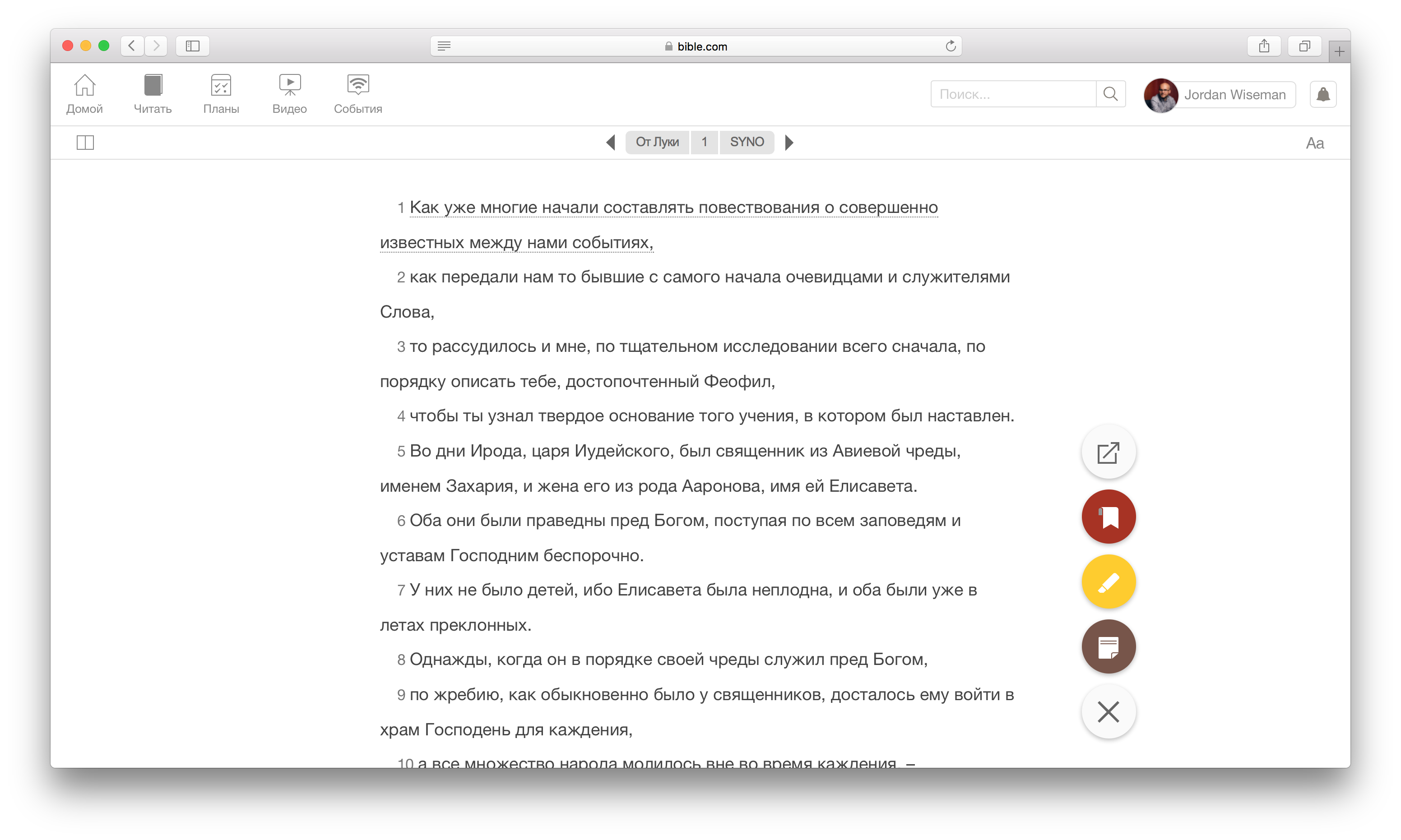
Task: Bookmark the verse with the red bookmark icon
Action: click(1108, 516)
